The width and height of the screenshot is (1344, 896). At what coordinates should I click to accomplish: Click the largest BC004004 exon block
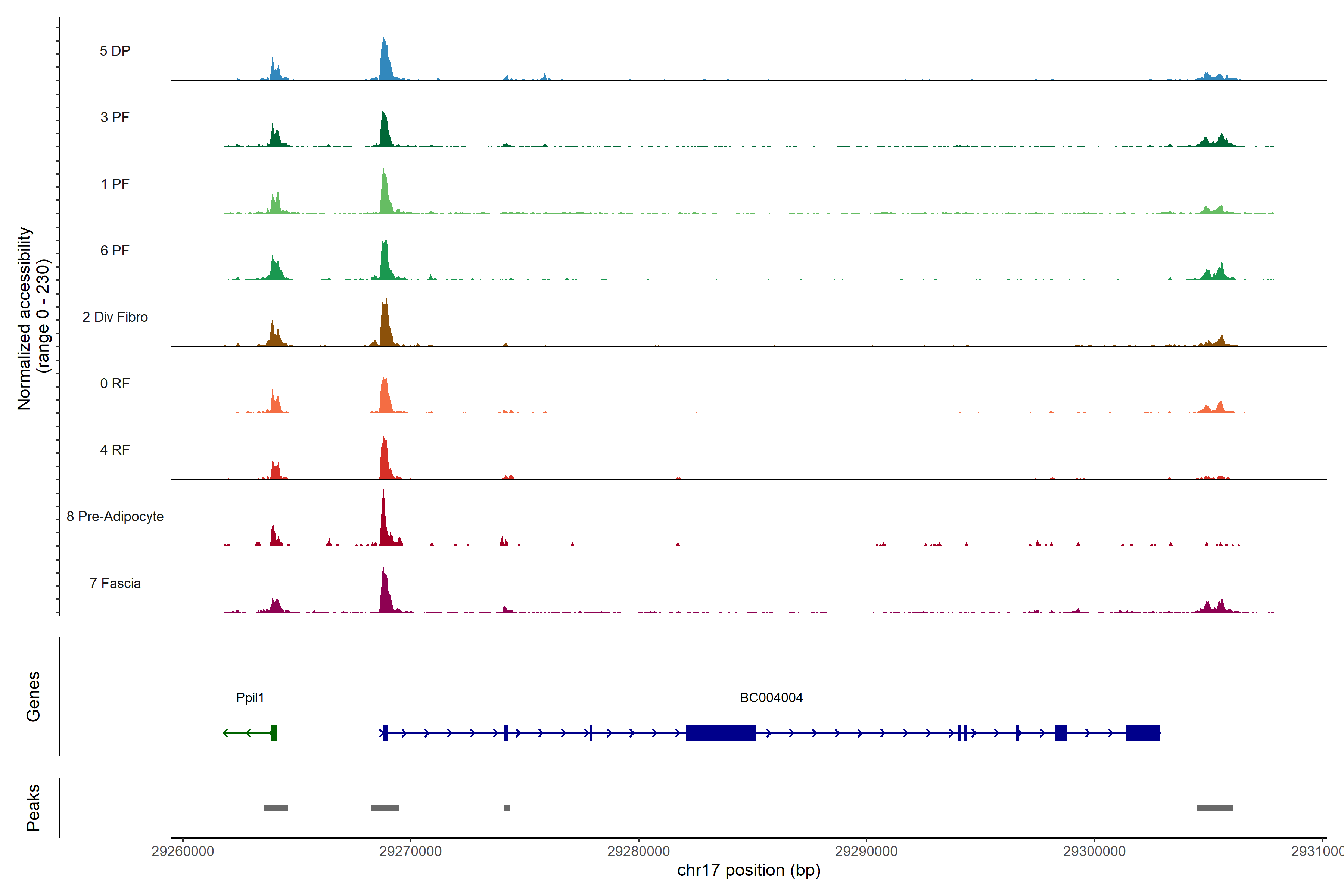pos(721,732)
